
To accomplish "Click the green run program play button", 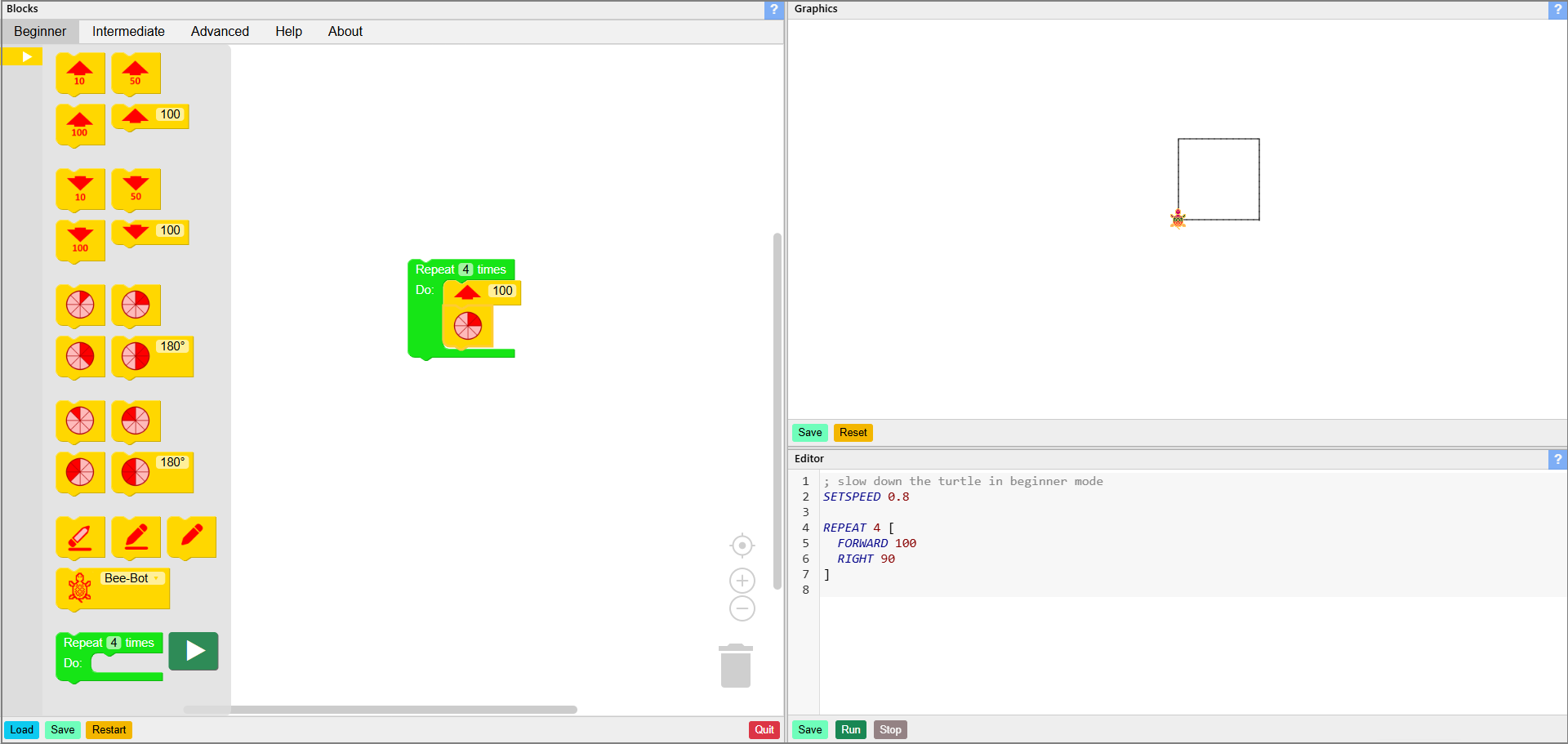I will point(194,651).
